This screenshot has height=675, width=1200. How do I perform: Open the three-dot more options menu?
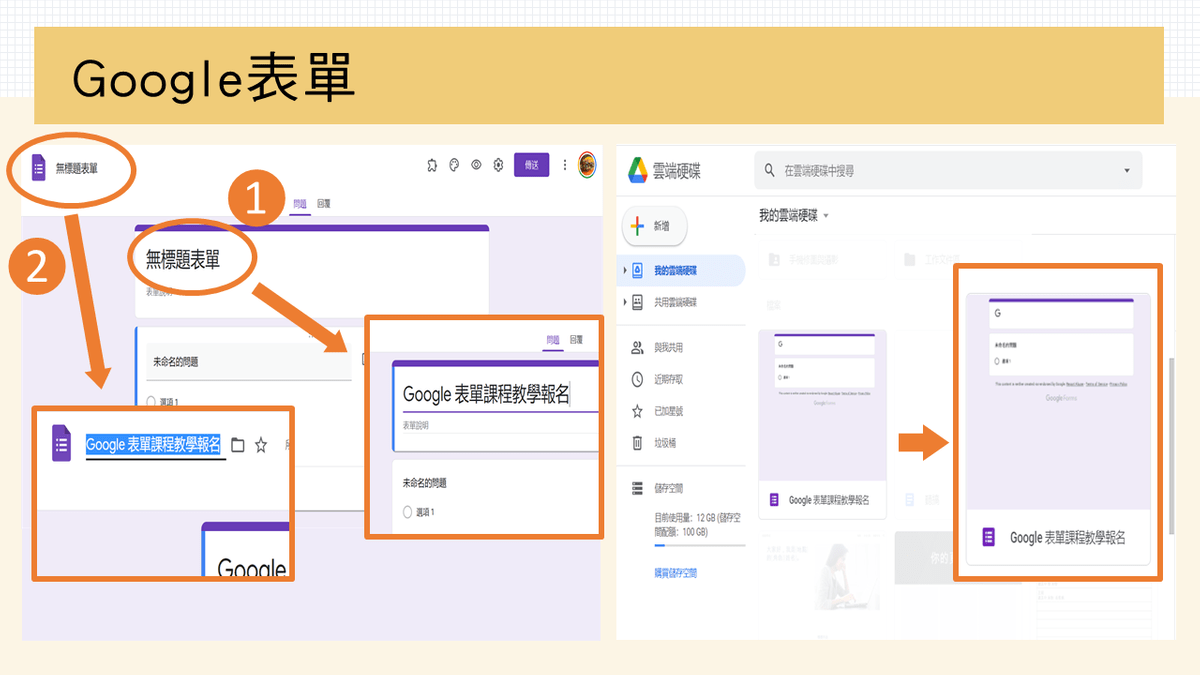point(564,165)
